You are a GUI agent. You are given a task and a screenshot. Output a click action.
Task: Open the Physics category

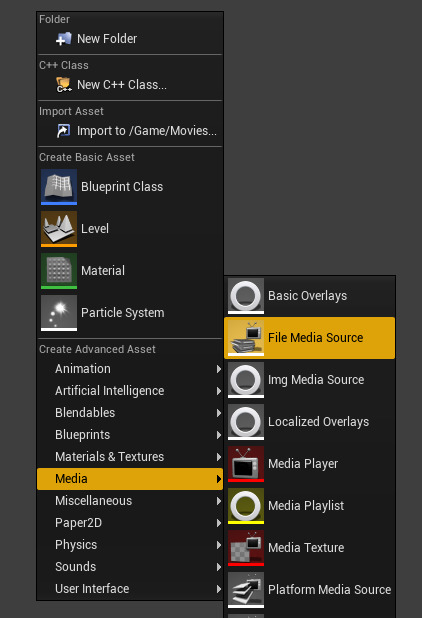pos(130,545)
